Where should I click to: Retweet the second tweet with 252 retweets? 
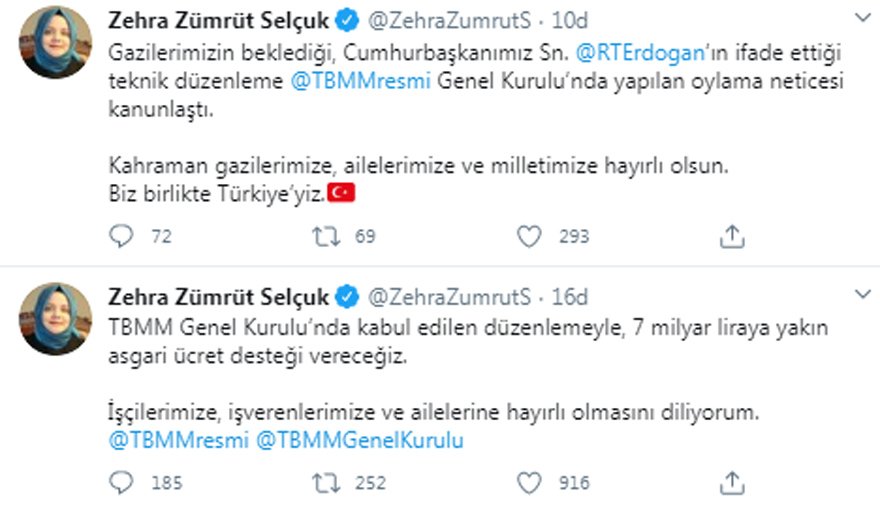pos(326,483)
